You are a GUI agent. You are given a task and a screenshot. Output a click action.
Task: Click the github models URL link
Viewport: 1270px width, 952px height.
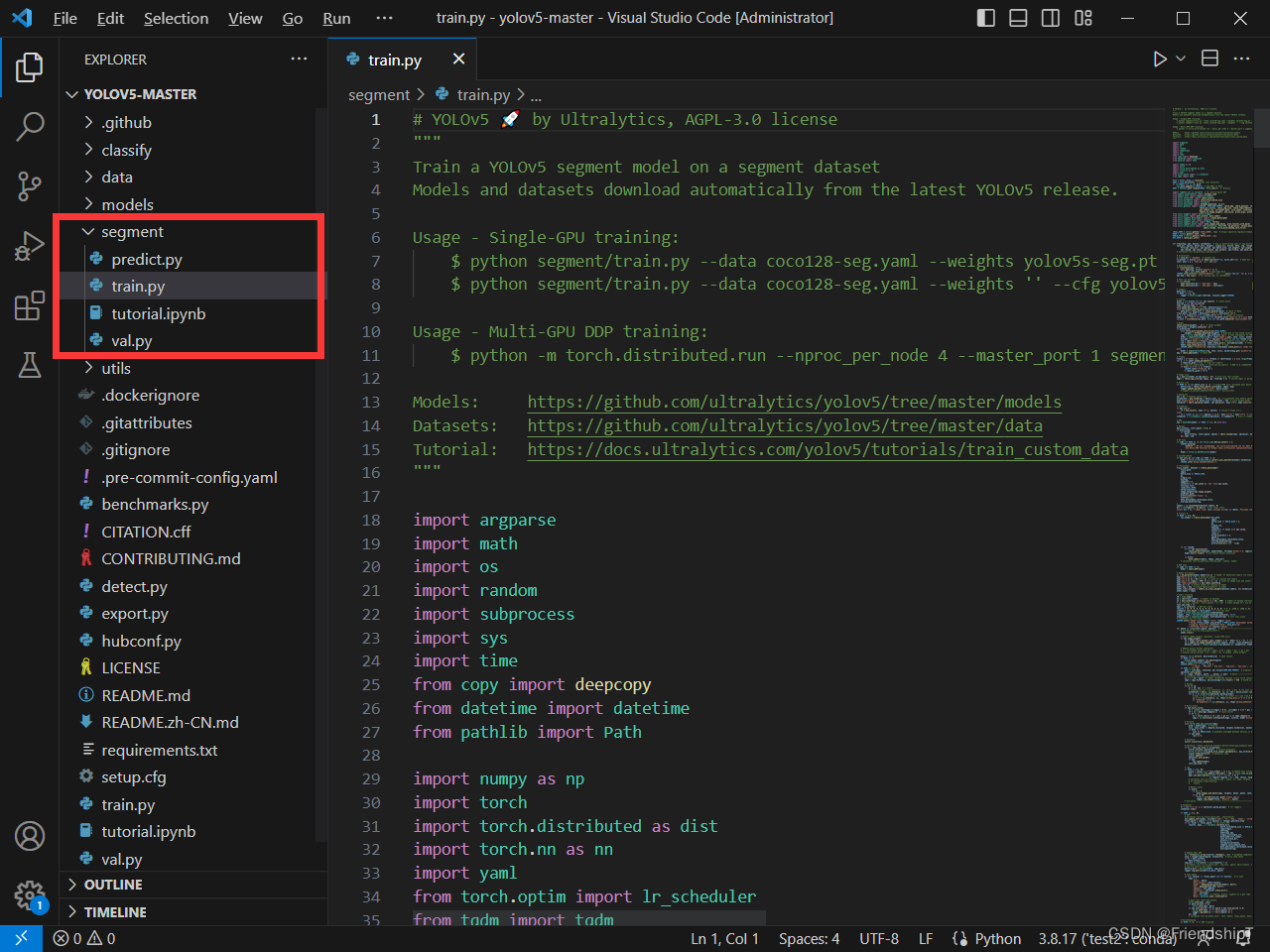click(794, 402)
